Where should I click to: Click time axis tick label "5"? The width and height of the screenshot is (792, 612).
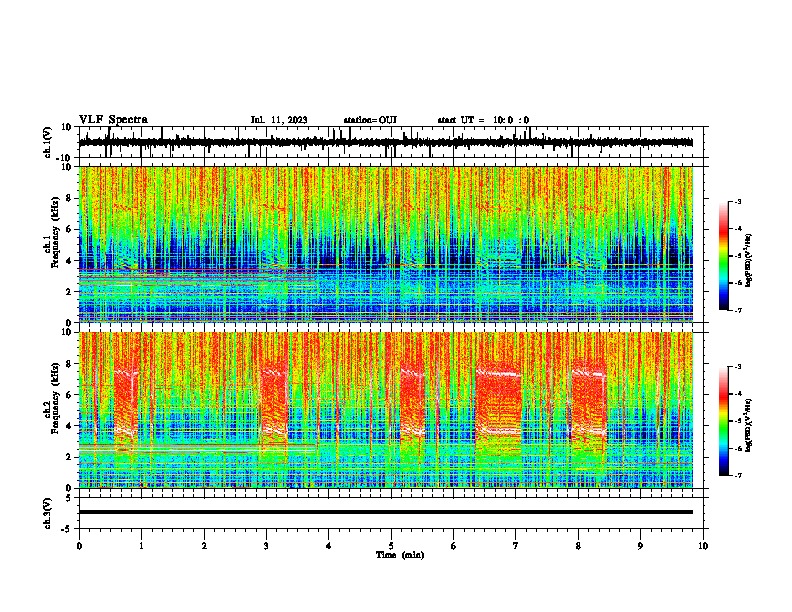coord(391,546)
